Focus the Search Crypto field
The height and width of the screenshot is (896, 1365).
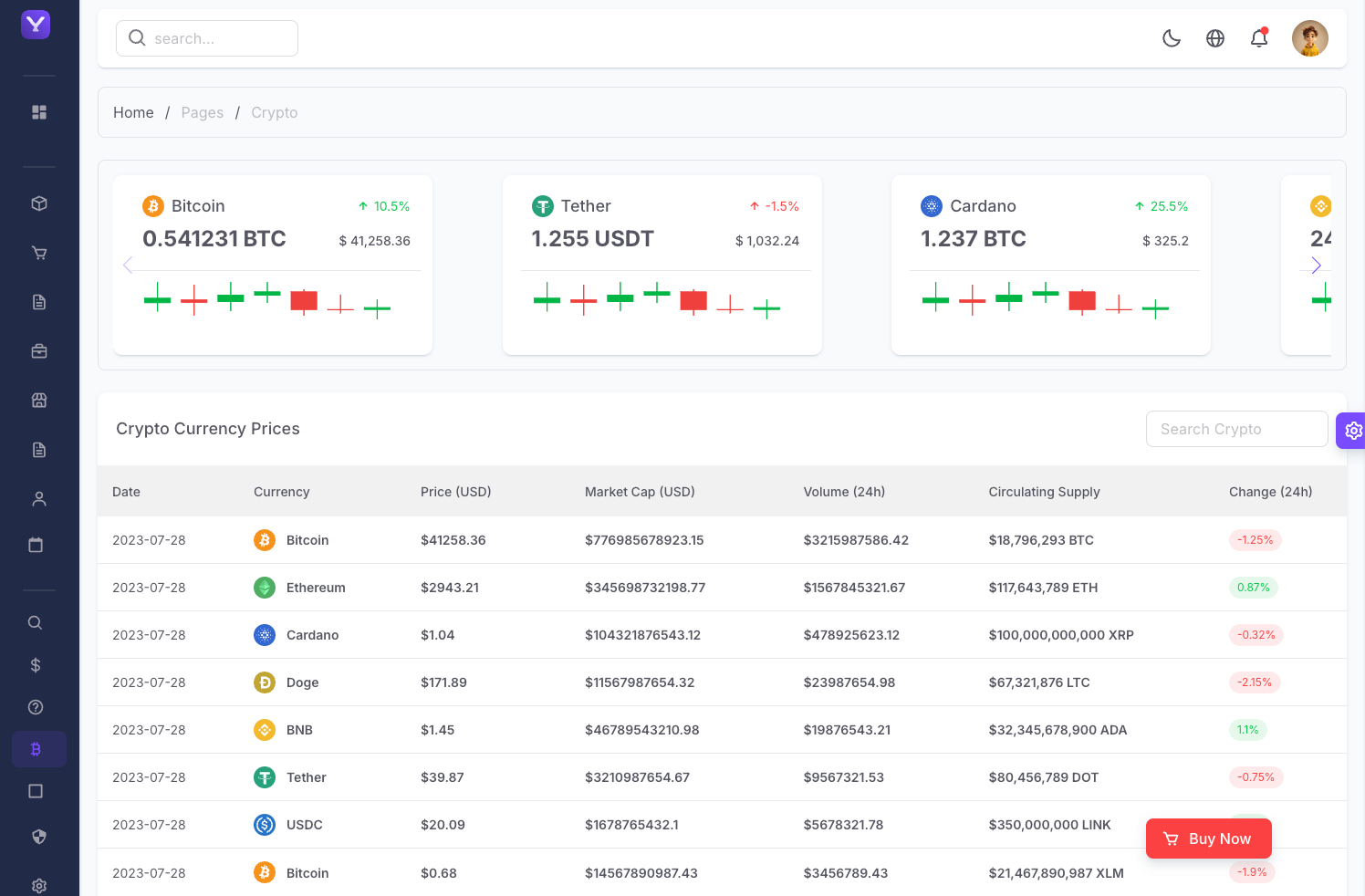[x=1236, y=429]
